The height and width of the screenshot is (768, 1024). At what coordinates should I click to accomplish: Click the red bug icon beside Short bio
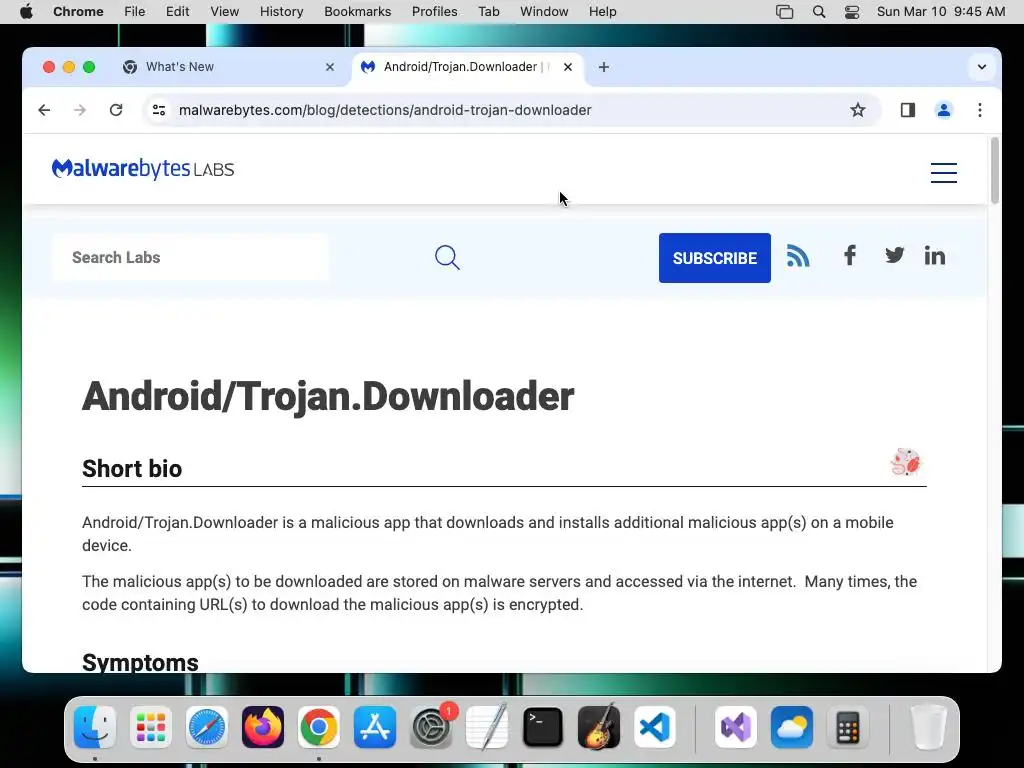905,462
